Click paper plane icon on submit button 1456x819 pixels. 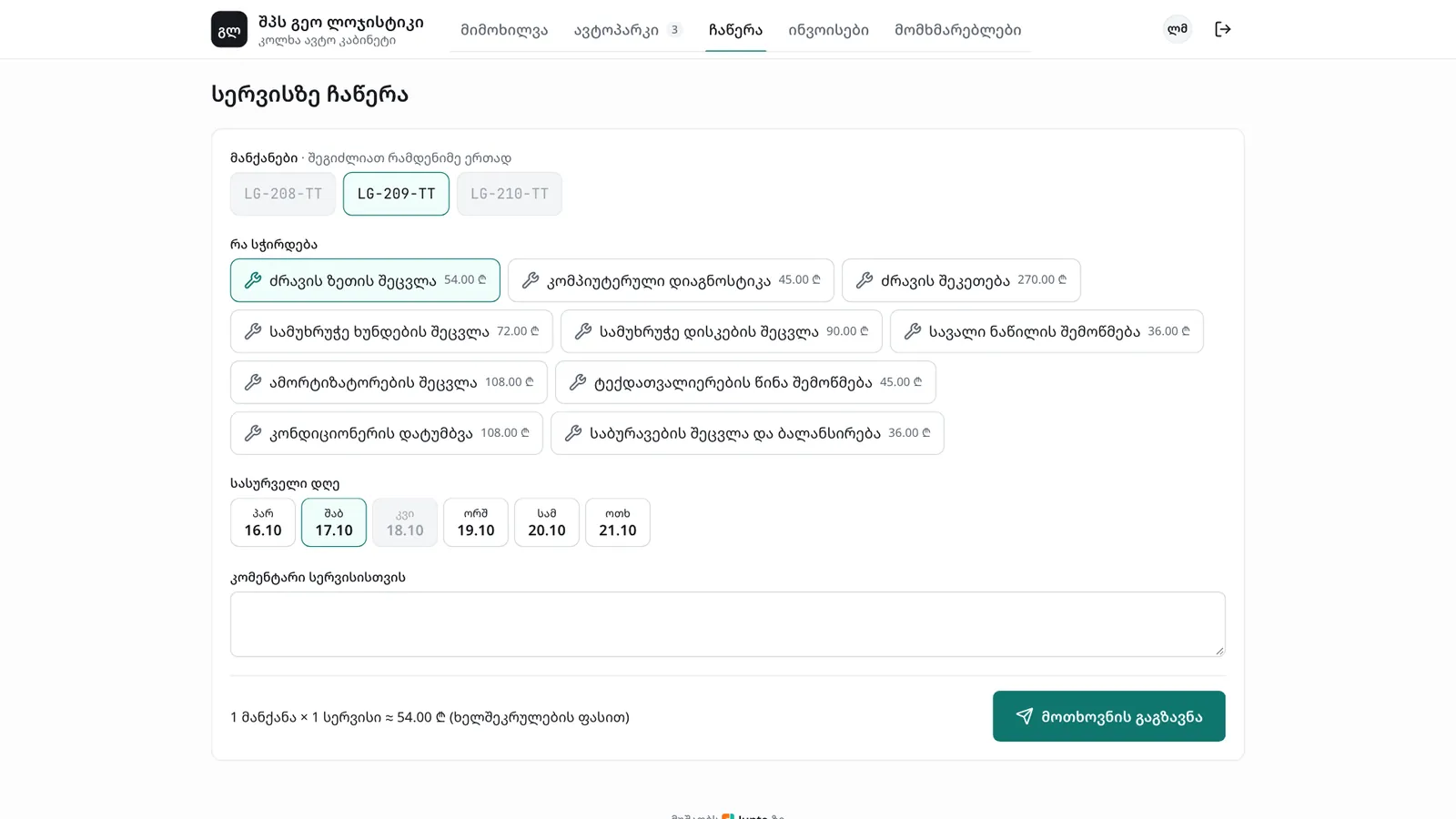[x=1025, y=716]
